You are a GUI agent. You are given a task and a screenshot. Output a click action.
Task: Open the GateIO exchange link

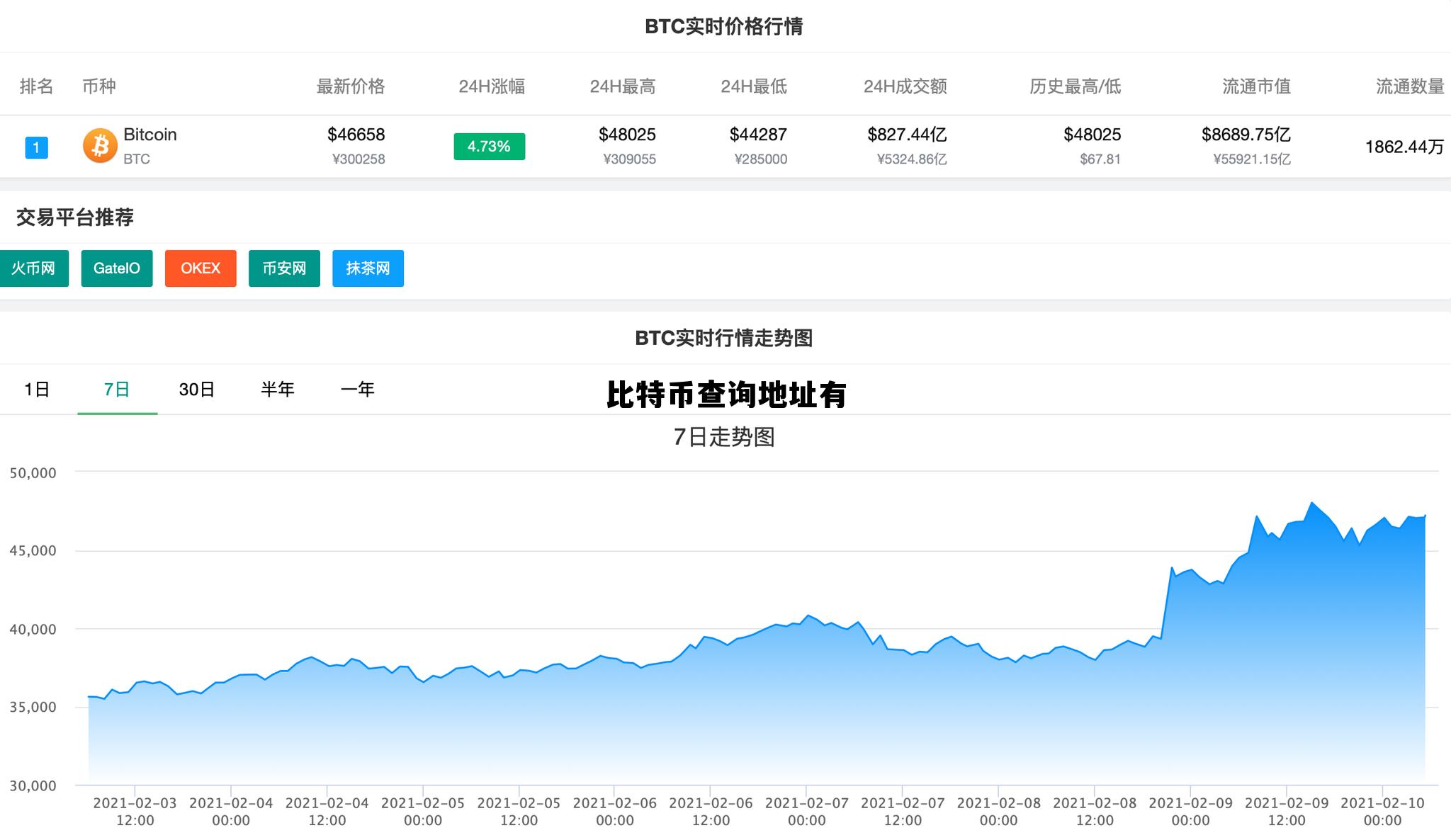117,268
